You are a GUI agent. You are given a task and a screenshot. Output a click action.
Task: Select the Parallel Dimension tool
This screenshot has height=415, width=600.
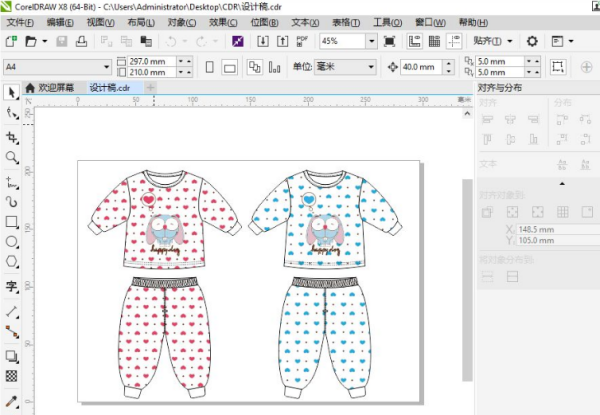click(12, 312)
